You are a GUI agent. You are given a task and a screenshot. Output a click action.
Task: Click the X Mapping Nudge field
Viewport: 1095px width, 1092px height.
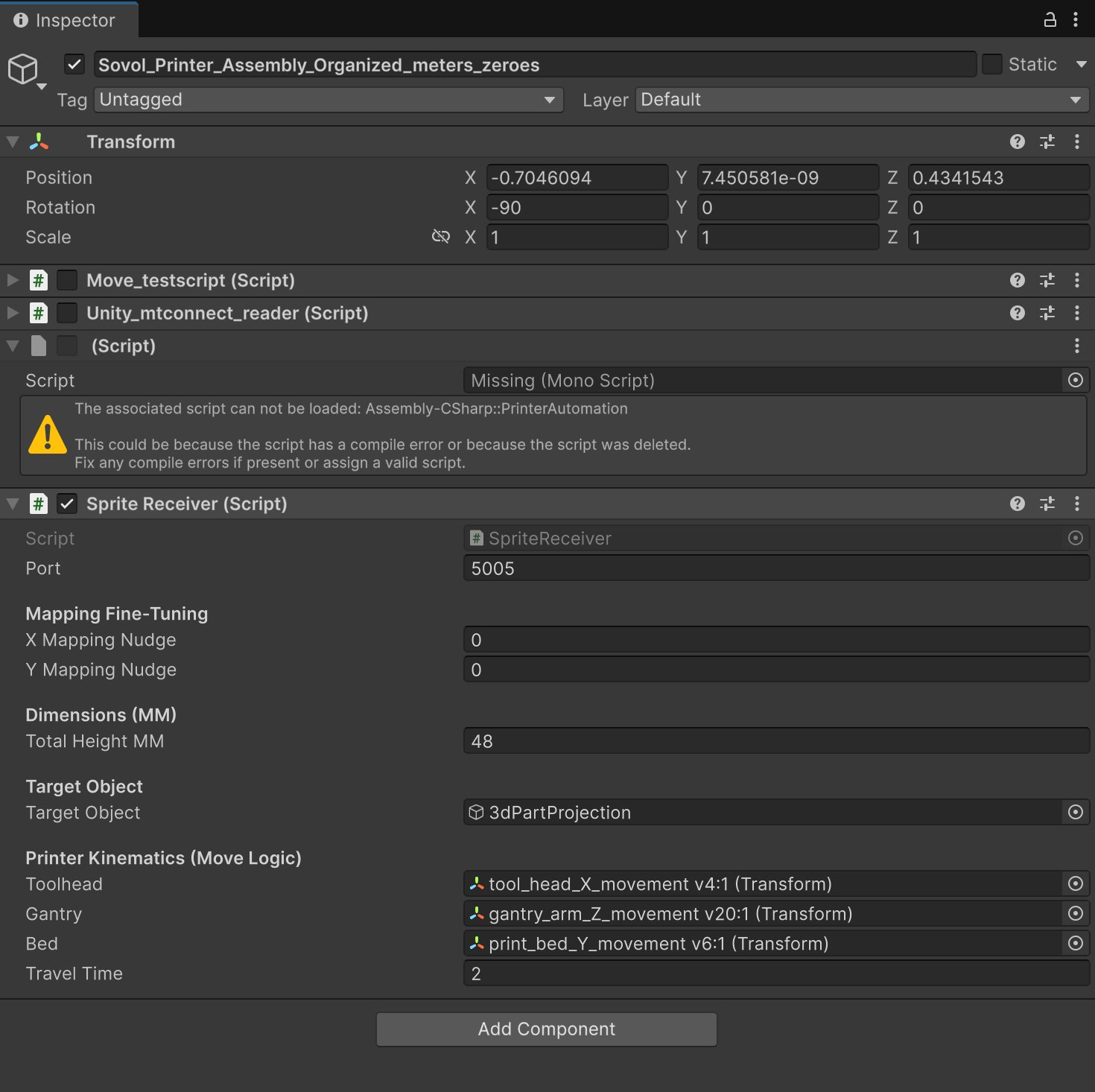point(776,639)
